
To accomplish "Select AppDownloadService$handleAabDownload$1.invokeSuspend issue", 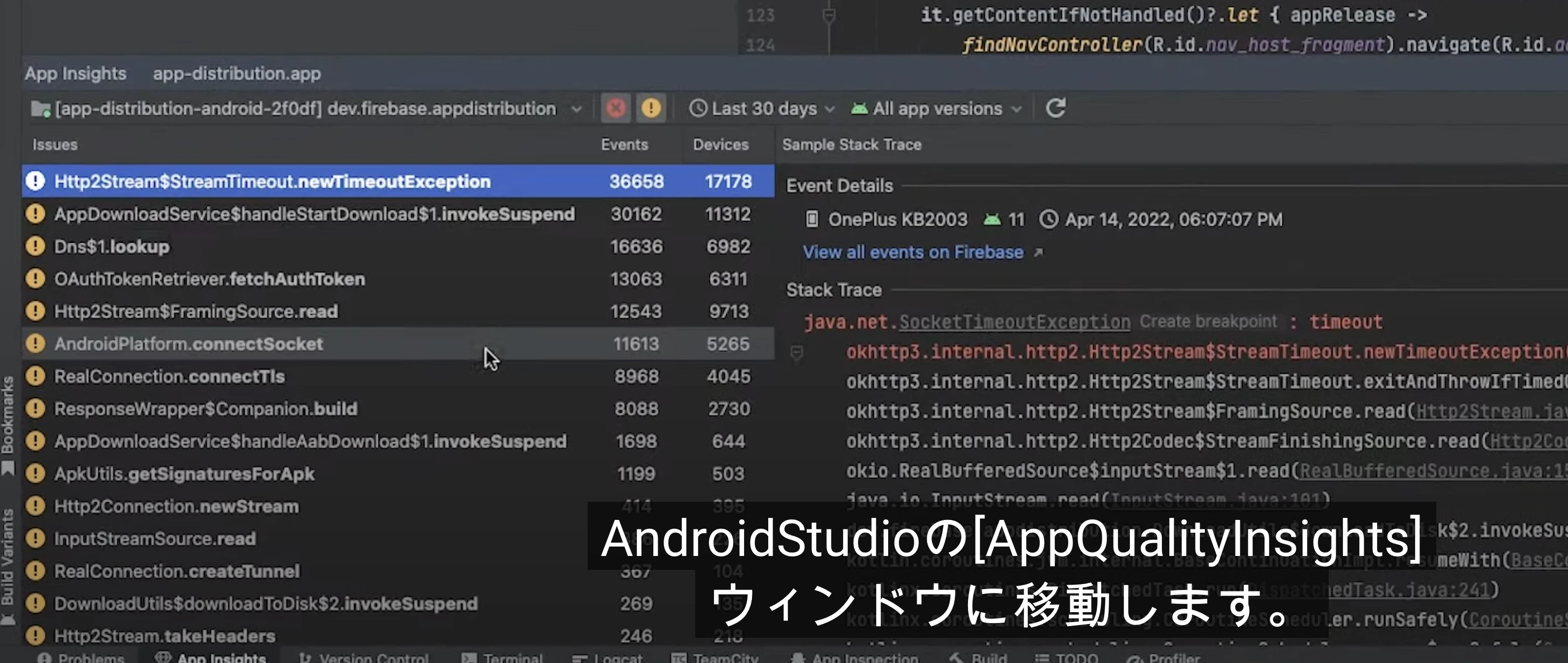I will (x=398, y=441).
